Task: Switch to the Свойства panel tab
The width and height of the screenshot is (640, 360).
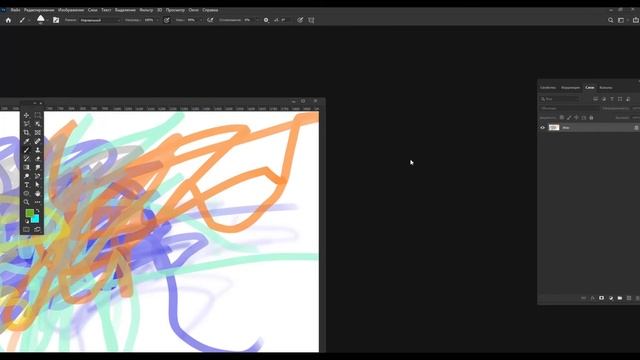Action: pyautogui.click(x=548, y=87)
